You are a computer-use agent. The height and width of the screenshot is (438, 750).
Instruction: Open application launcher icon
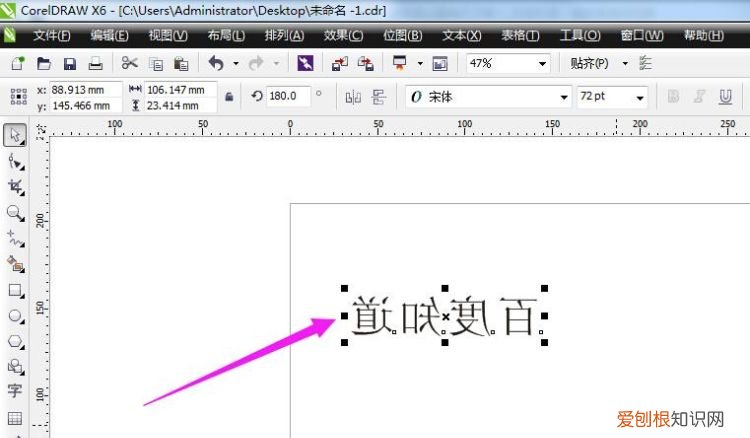click(399, 63)
